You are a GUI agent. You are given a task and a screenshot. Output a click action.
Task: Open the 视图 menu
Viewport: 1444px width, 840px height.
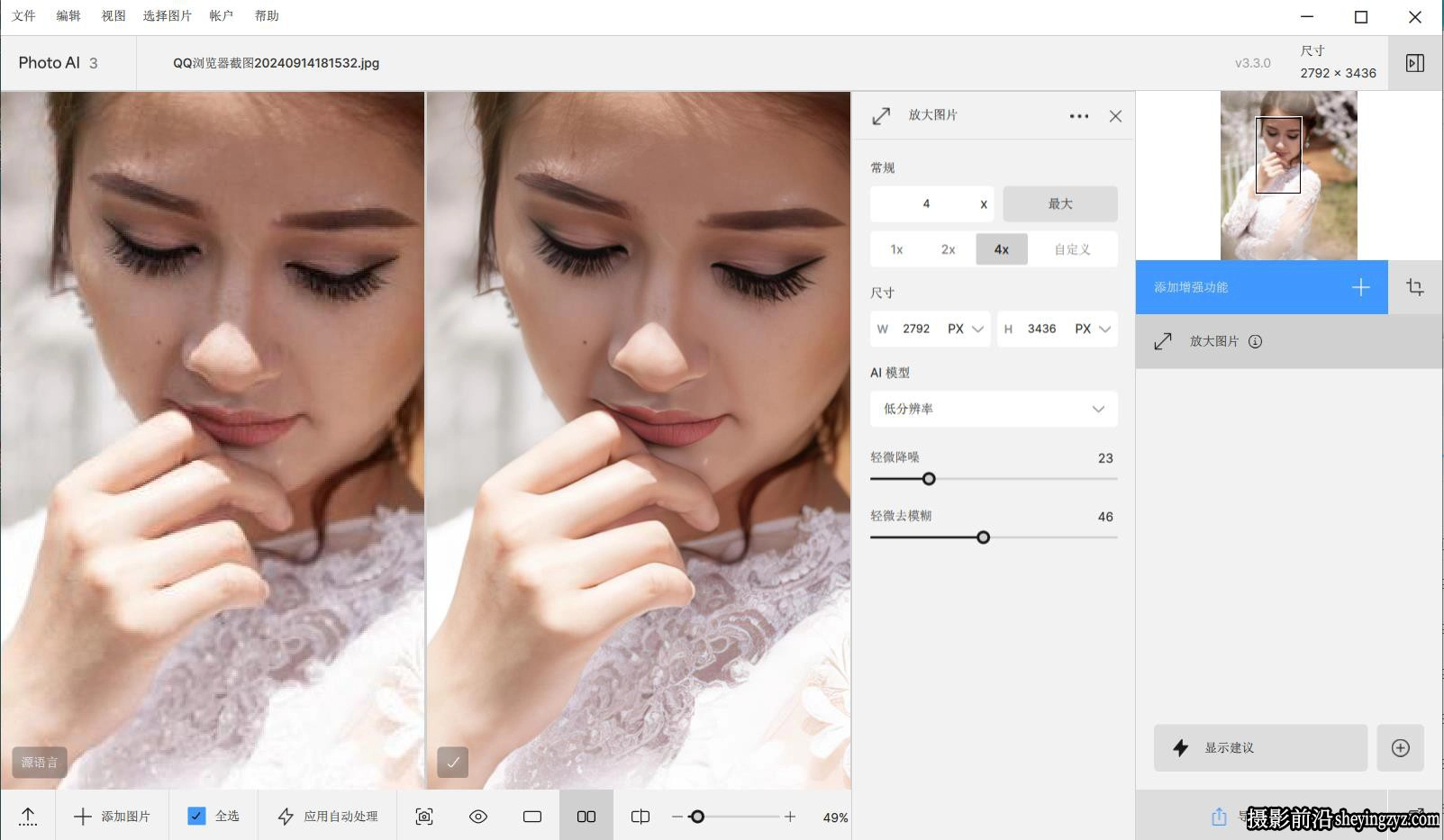(x=114, y=15)
